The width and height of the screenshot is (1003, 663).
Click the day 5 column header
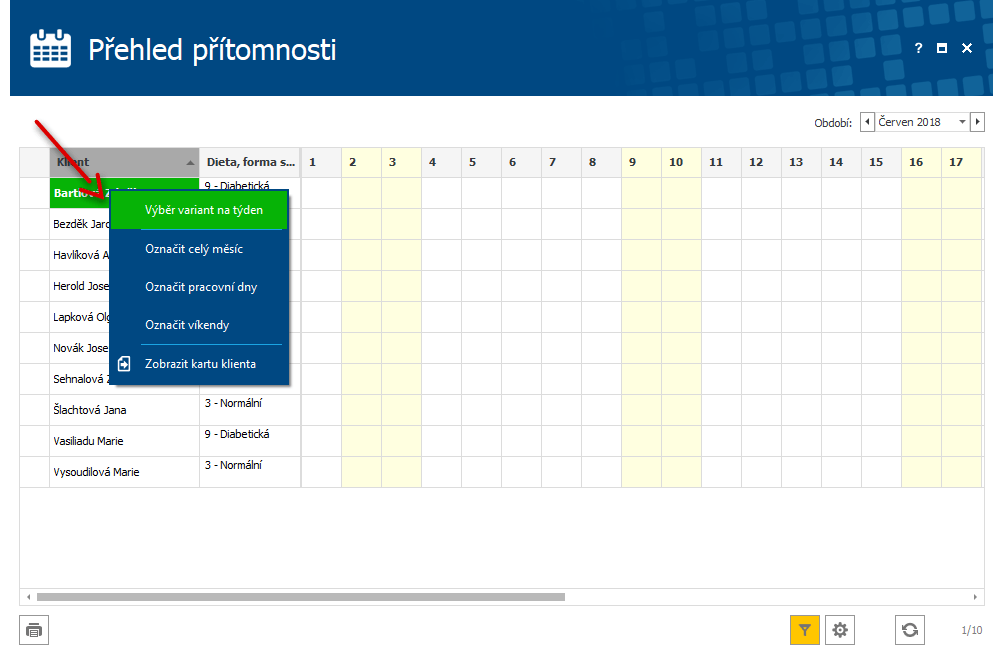[x=481, y=163]
